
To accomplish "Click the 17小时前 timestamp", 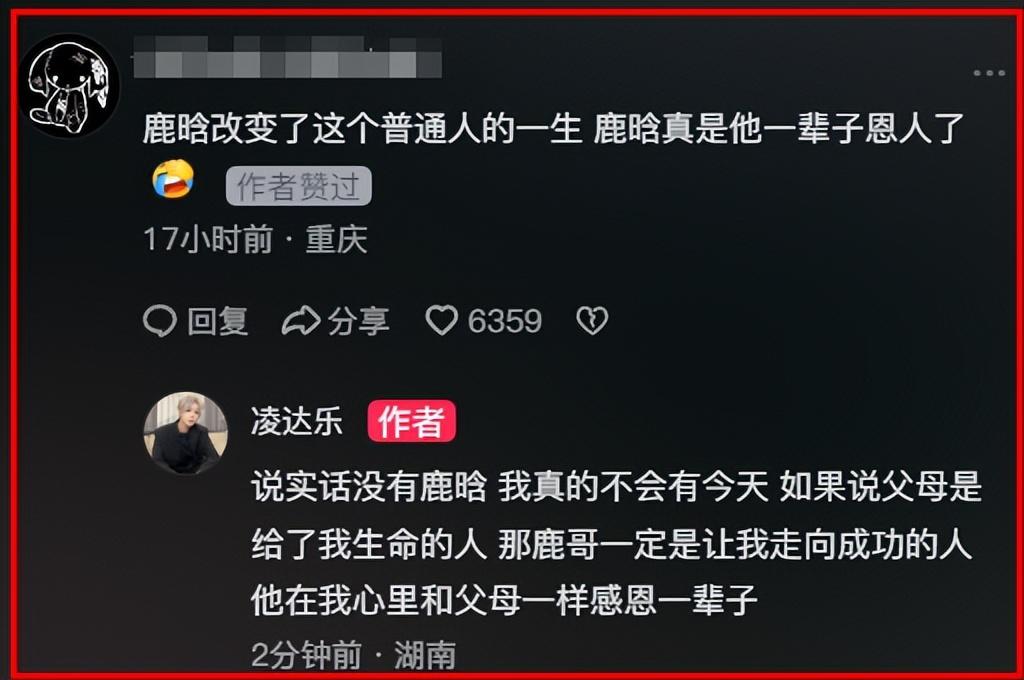I will pos(208,239).
